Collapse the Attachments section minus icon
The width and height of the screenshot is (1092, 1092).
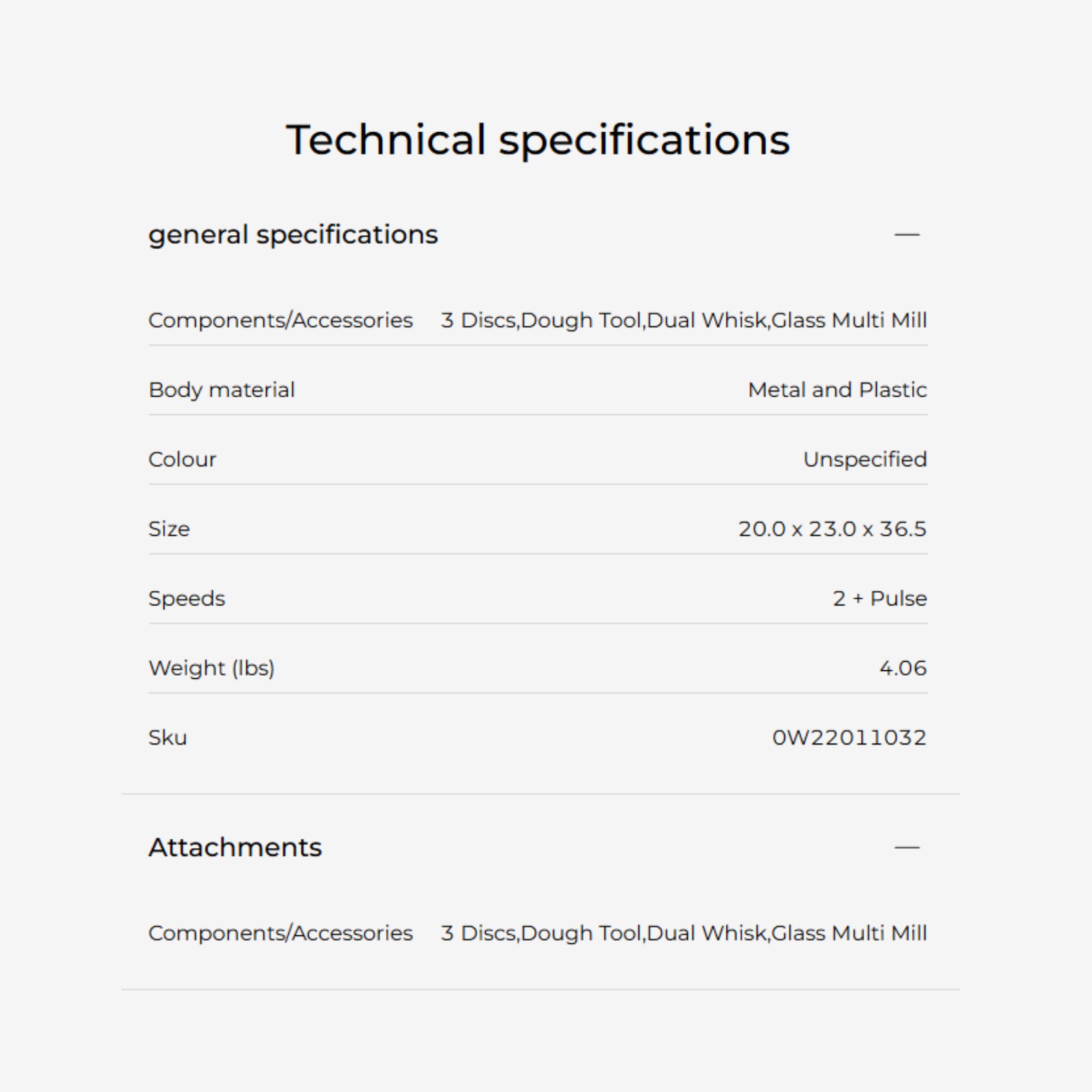coord(906,847)
